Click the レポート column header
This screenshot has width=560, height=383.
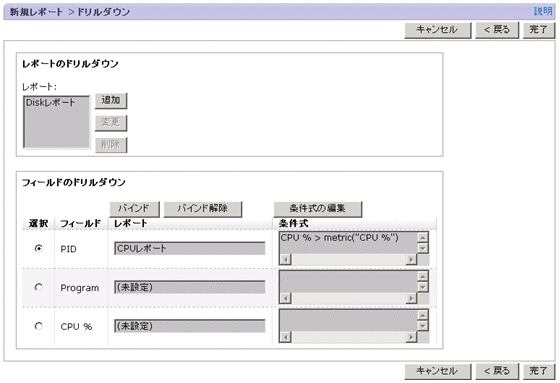click(x=130, y=224)
